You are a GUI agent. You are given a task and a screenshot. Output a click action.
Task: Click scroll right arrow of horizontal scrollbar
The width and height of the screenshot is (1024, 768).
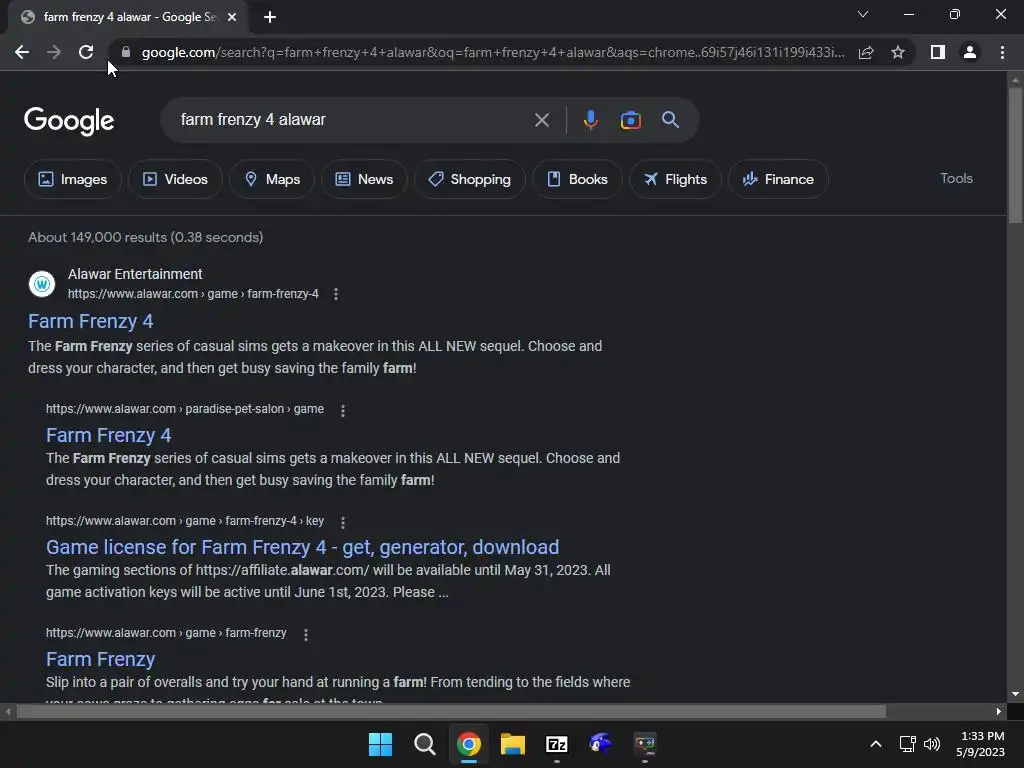pos(999,711)
